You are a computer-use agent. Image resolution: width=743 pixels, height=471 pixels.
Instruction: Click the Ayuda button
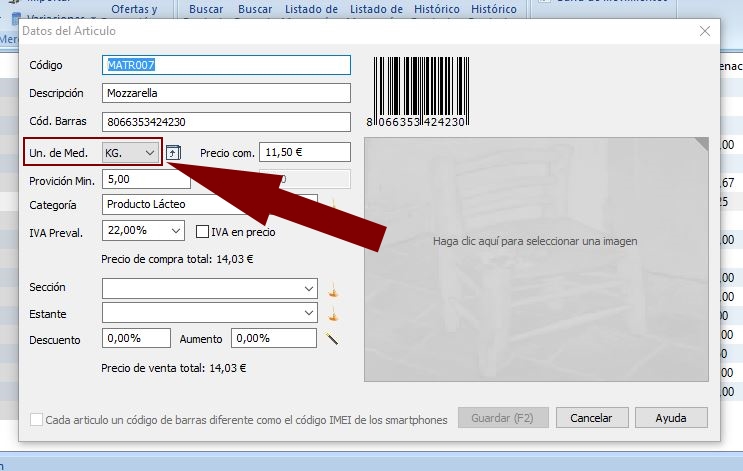tap(671, 418)
